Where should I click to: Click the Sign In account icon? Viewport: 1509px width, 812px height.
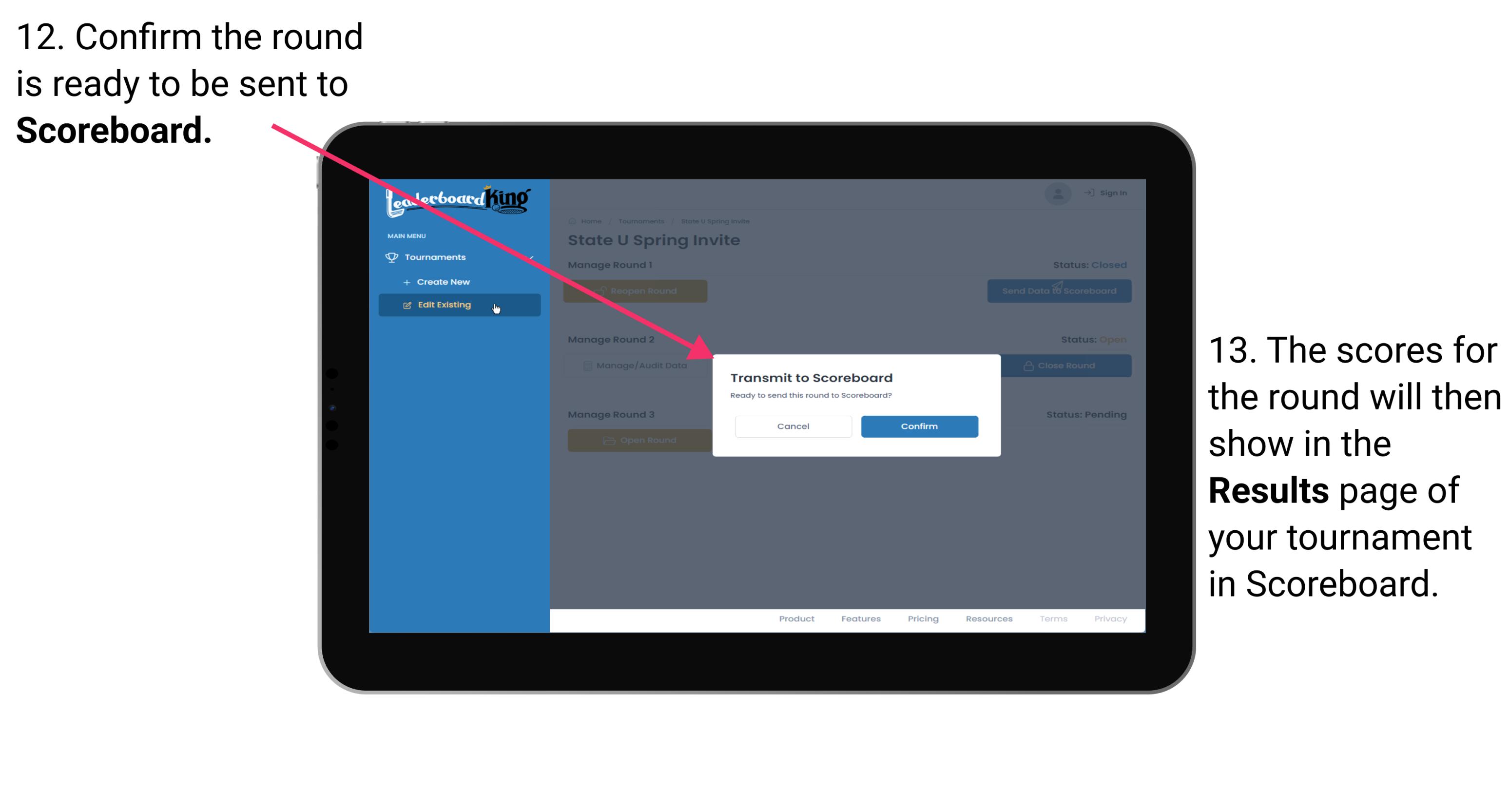[1058, 194]
